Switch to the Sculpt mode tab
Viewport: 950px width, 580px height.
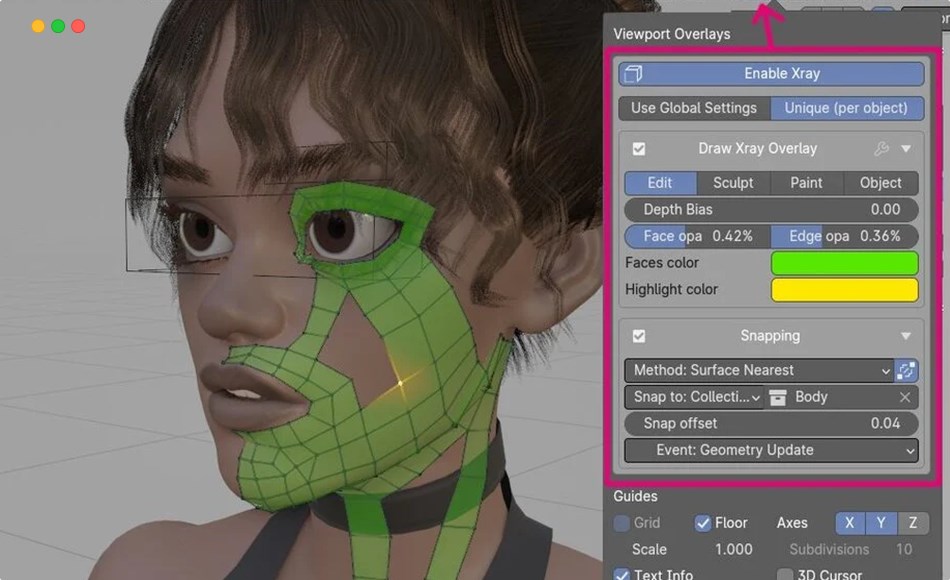[733, 183]
